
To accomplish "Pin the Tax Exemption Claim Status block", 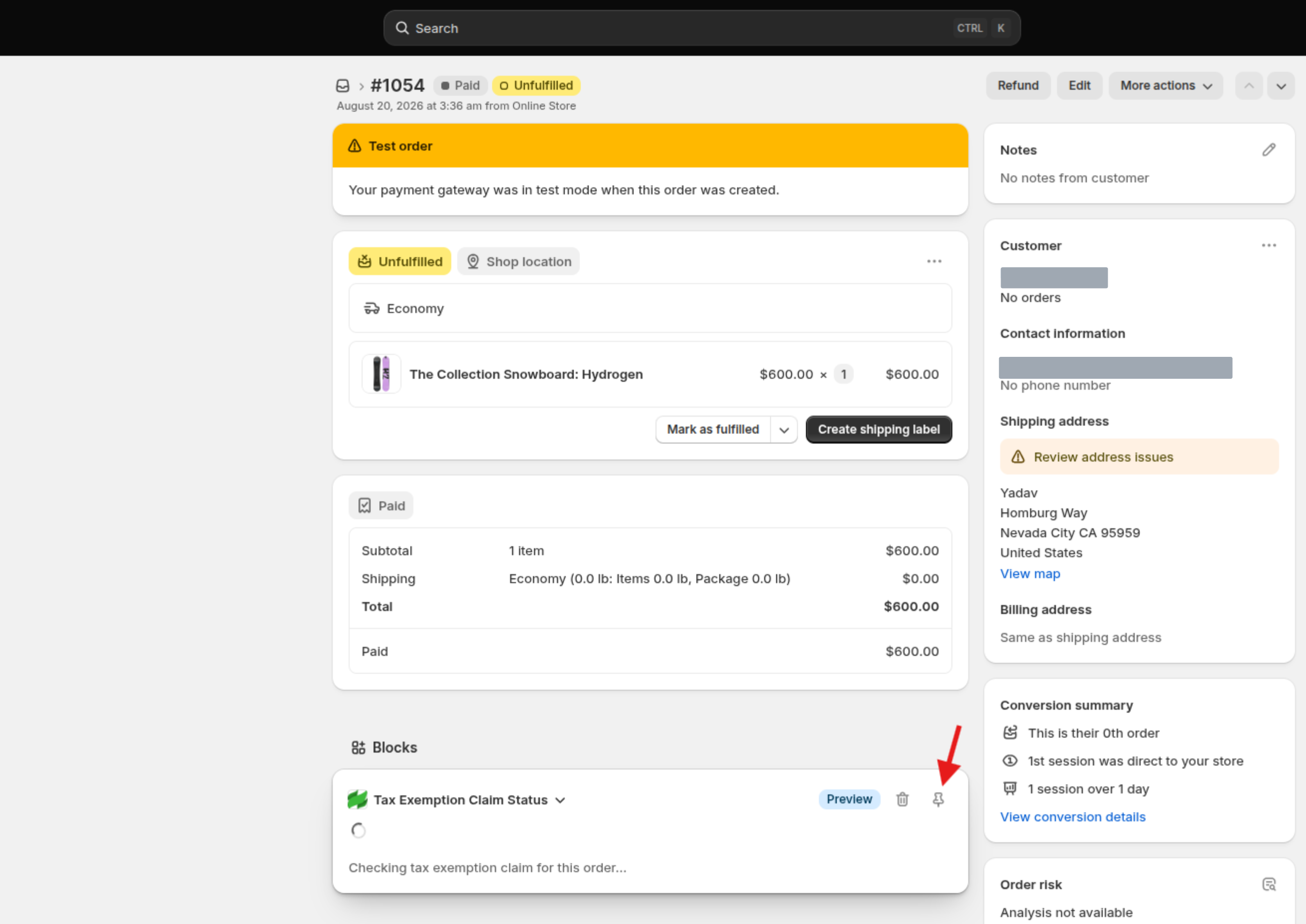I will click(938, 799).
